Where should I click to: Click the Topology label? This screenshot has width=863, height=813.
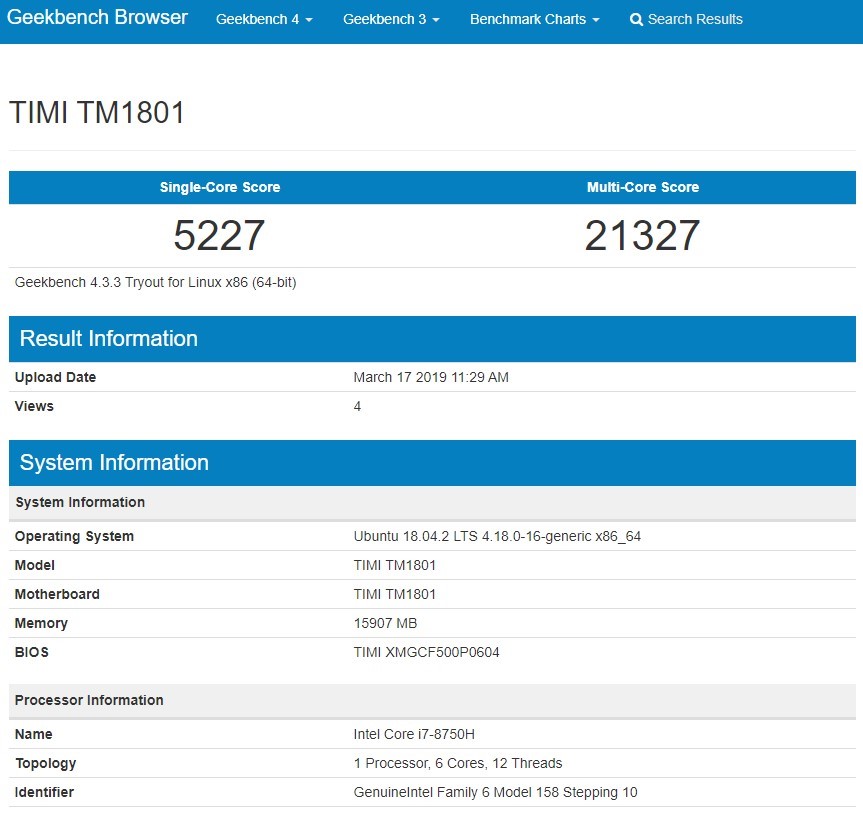coord(46,763)
